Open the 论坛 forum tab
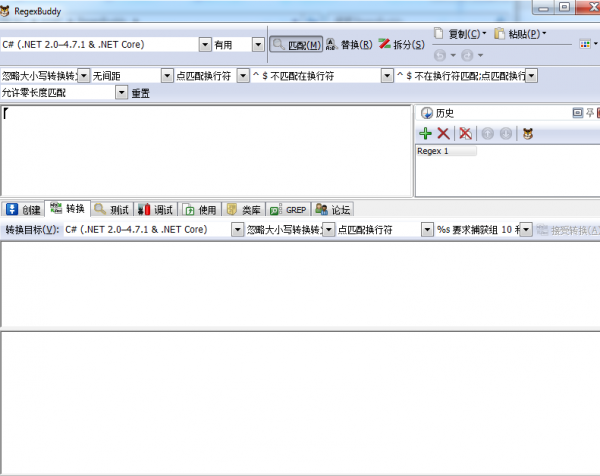This screenshot has height=476, width=600. [333, 210]
